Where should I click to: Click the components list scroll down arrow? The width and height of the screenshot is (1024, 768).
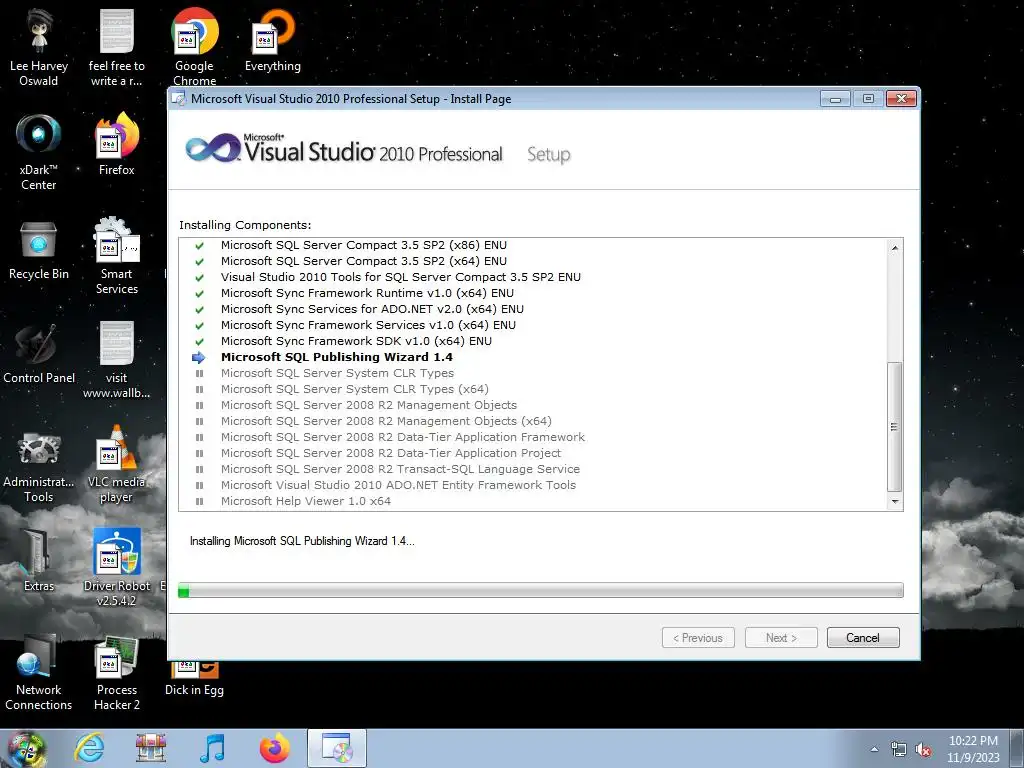[x=895, y=502]
